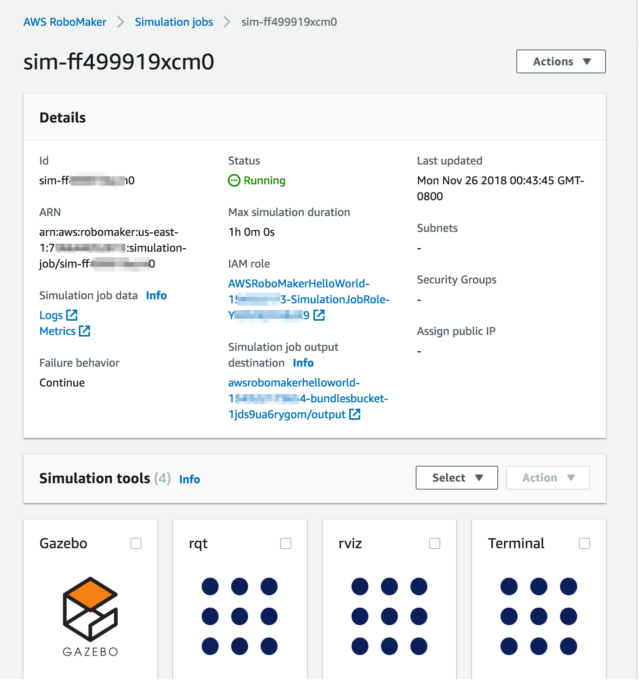Open the rqt dotted grid icon
The height and width of the screenshot is (681, 640).
coord(240,616)
